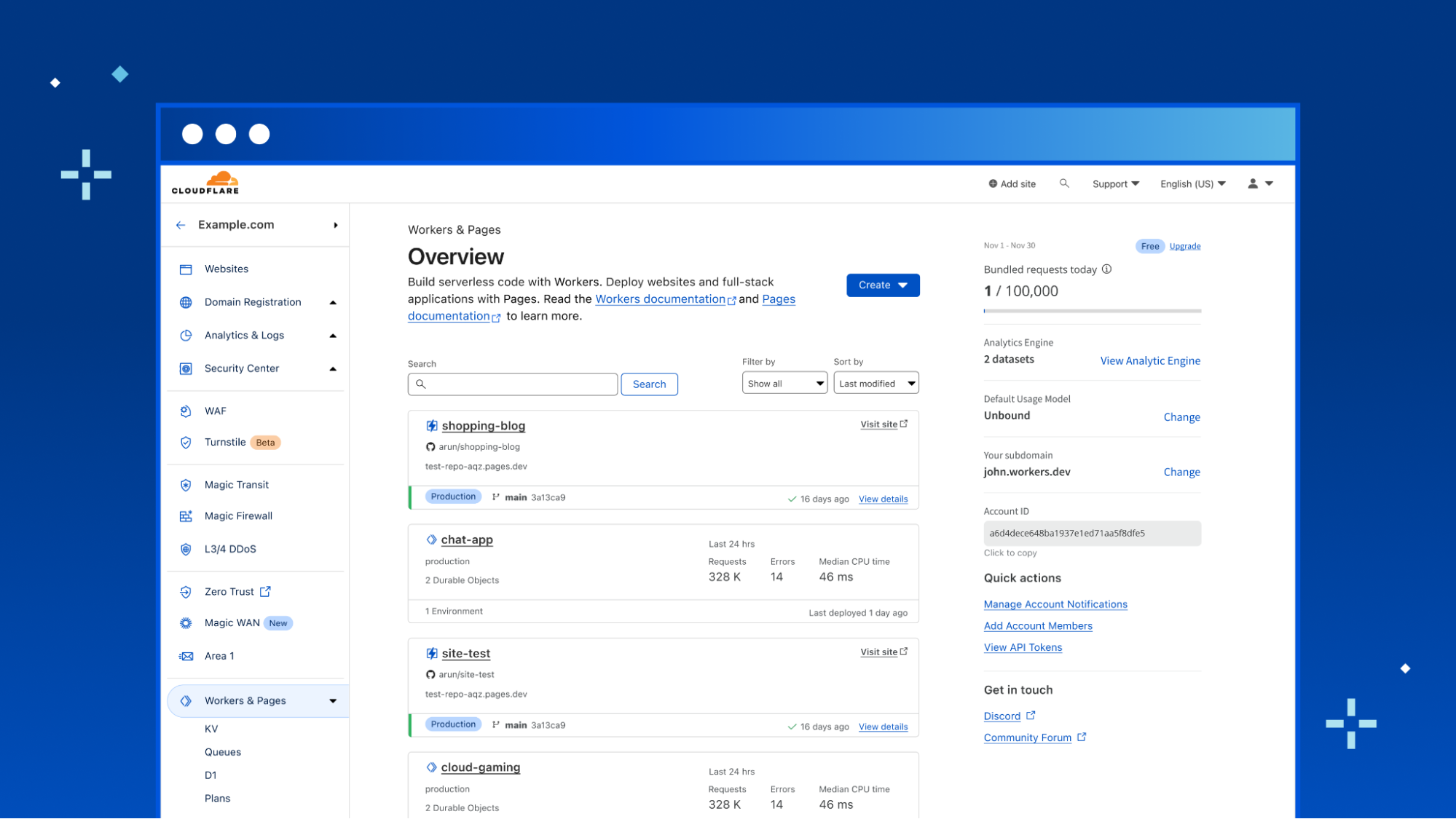Click the Upgrade plan link
This screenshot has height=819, width=1456.
(1185, 246)
